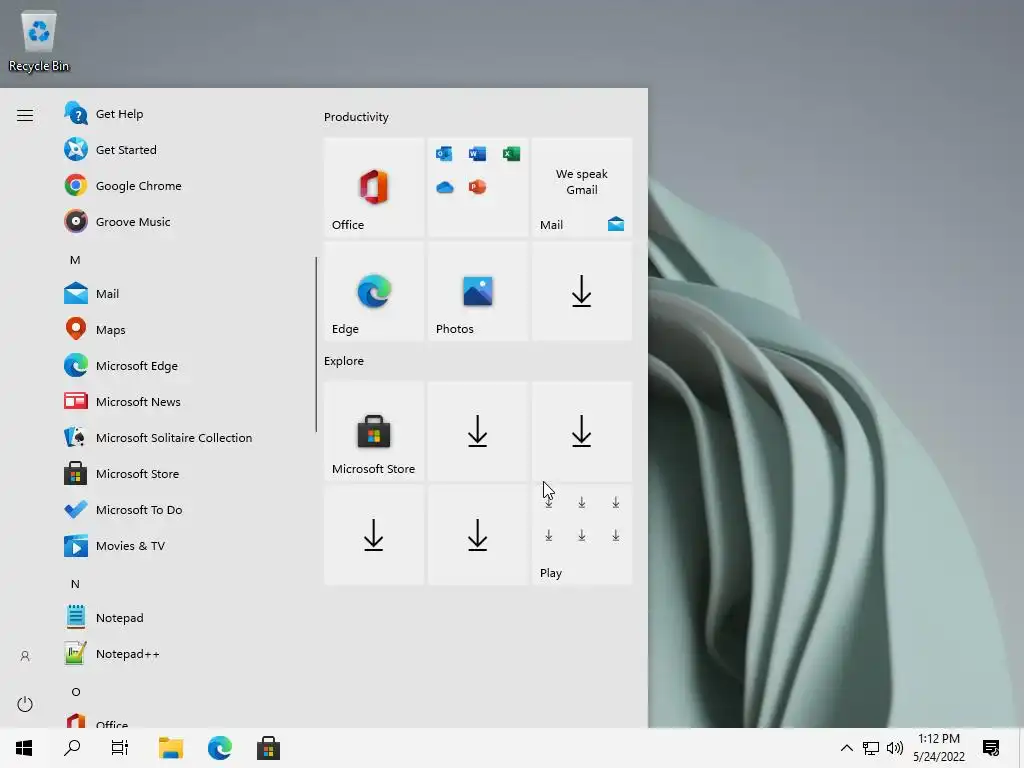Open Task View on the taskbar
This screenshot has width=1024, height=768.
pyautogui.click(x=120, y=748)
